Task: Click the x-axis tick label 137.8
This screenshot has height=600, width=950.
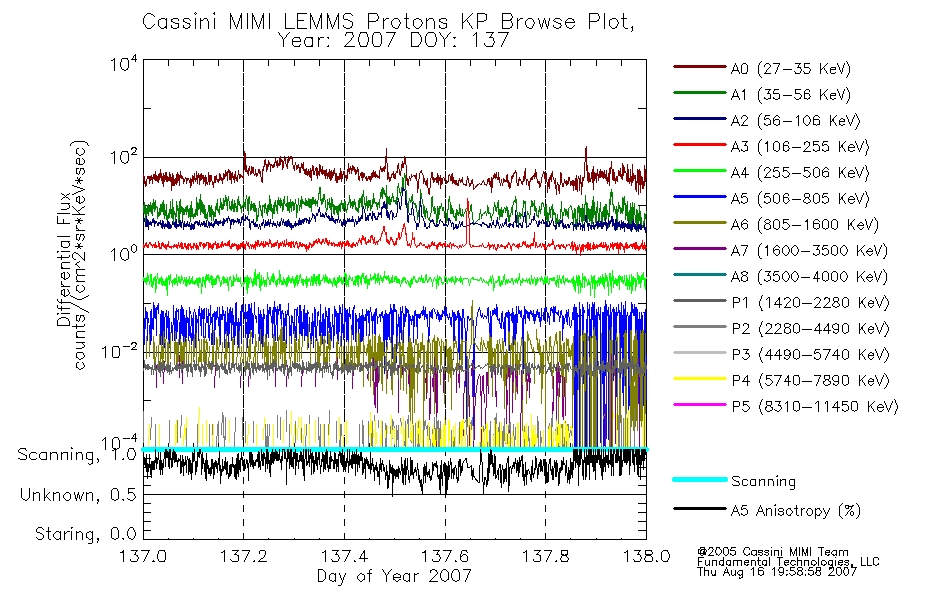Action: click(546, 556)
